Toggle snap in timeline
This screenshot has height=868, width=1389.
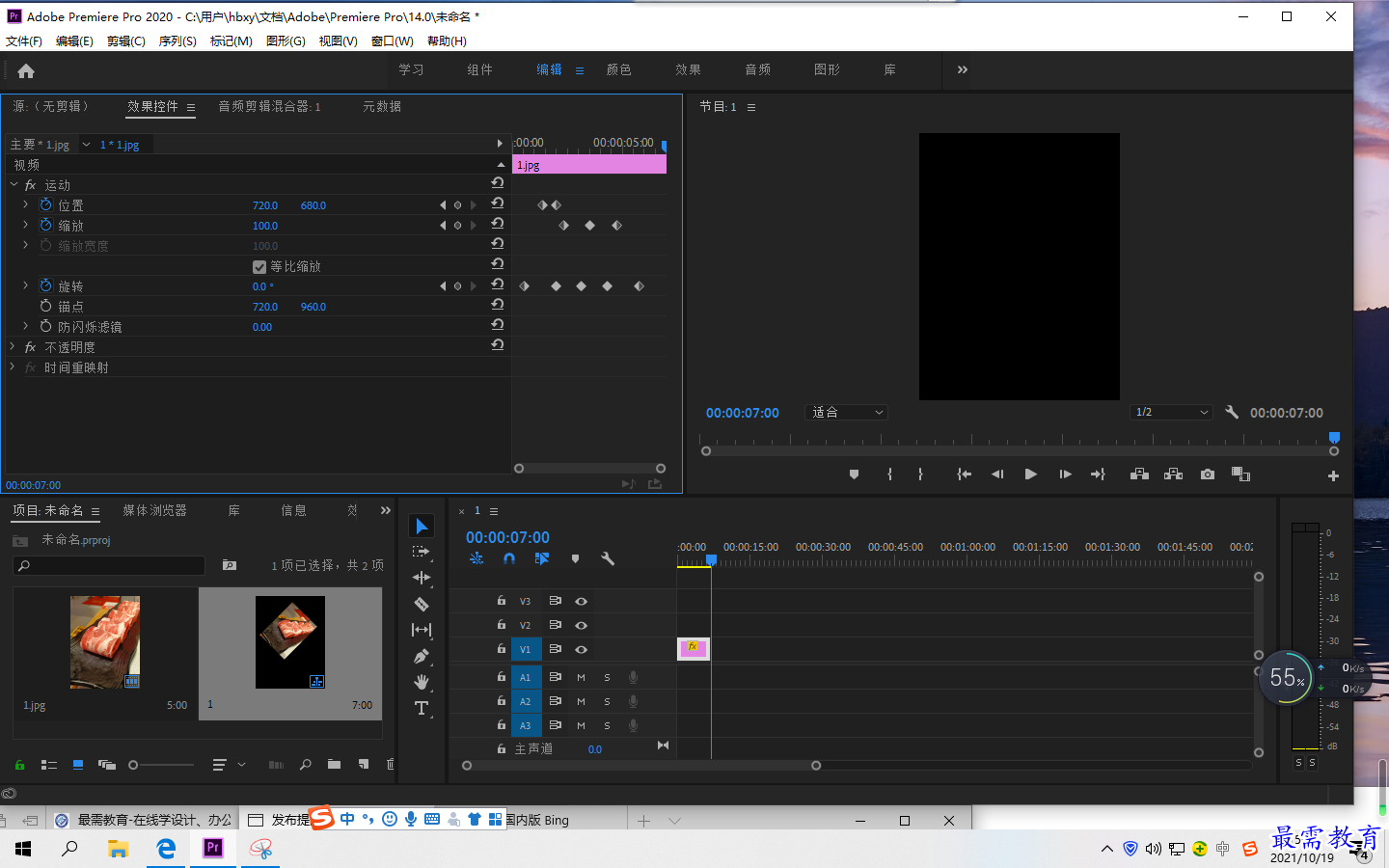click(x=509, y=558)
